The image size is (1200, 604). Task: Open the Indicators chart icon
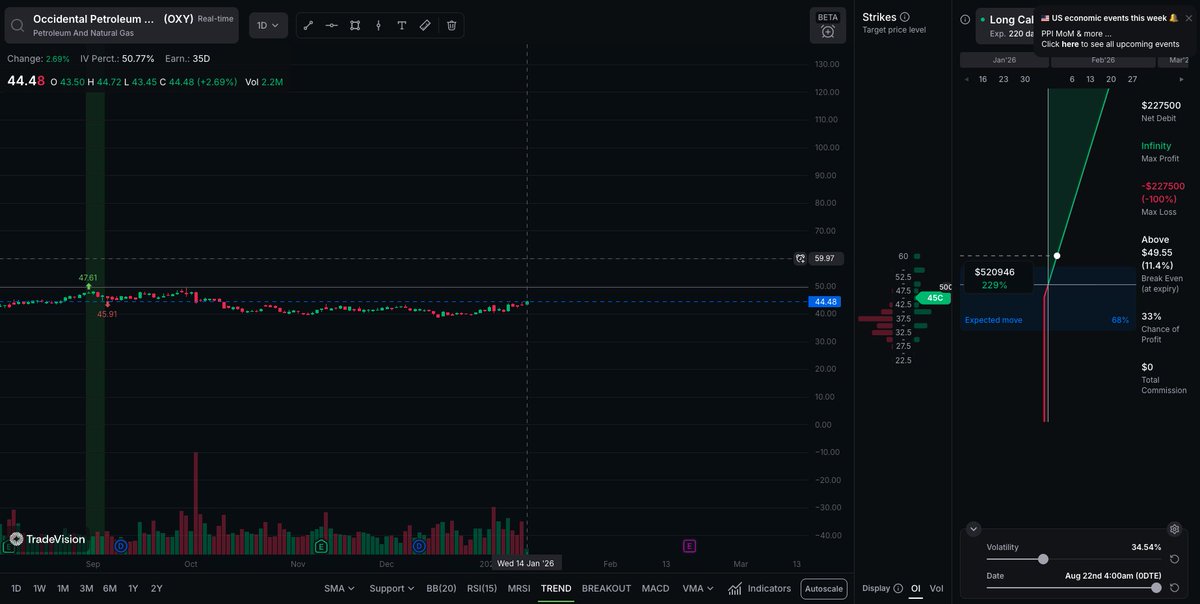[x=736, y=588]
